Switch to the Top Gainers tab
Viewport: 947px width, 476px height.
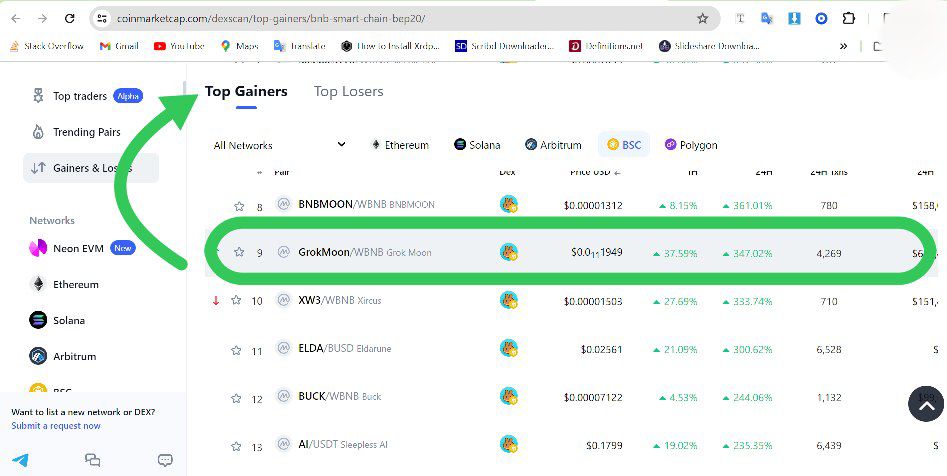(x=246, y=92)
